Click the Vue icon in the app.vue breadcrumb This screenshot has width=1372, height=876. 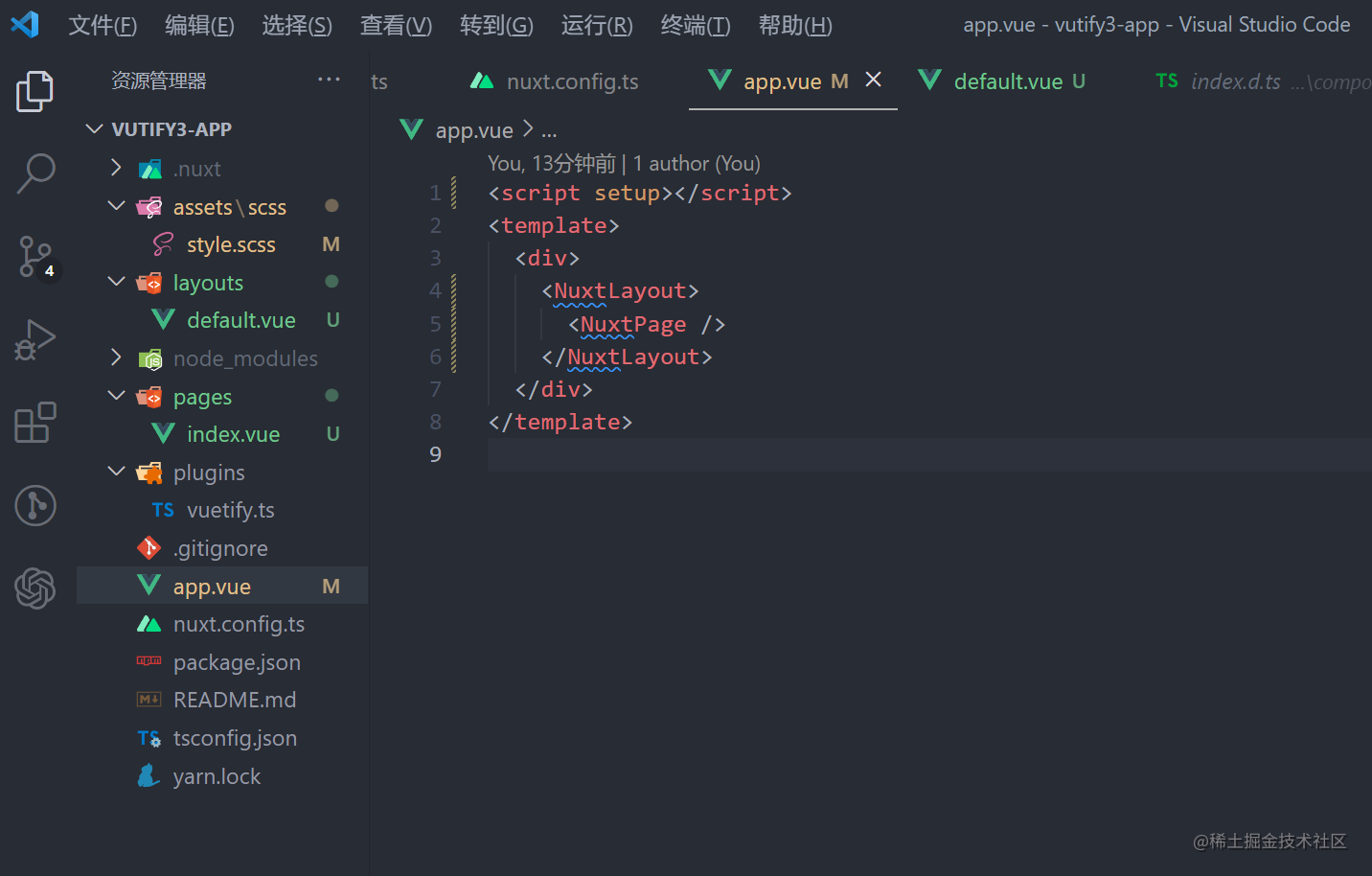411,129
